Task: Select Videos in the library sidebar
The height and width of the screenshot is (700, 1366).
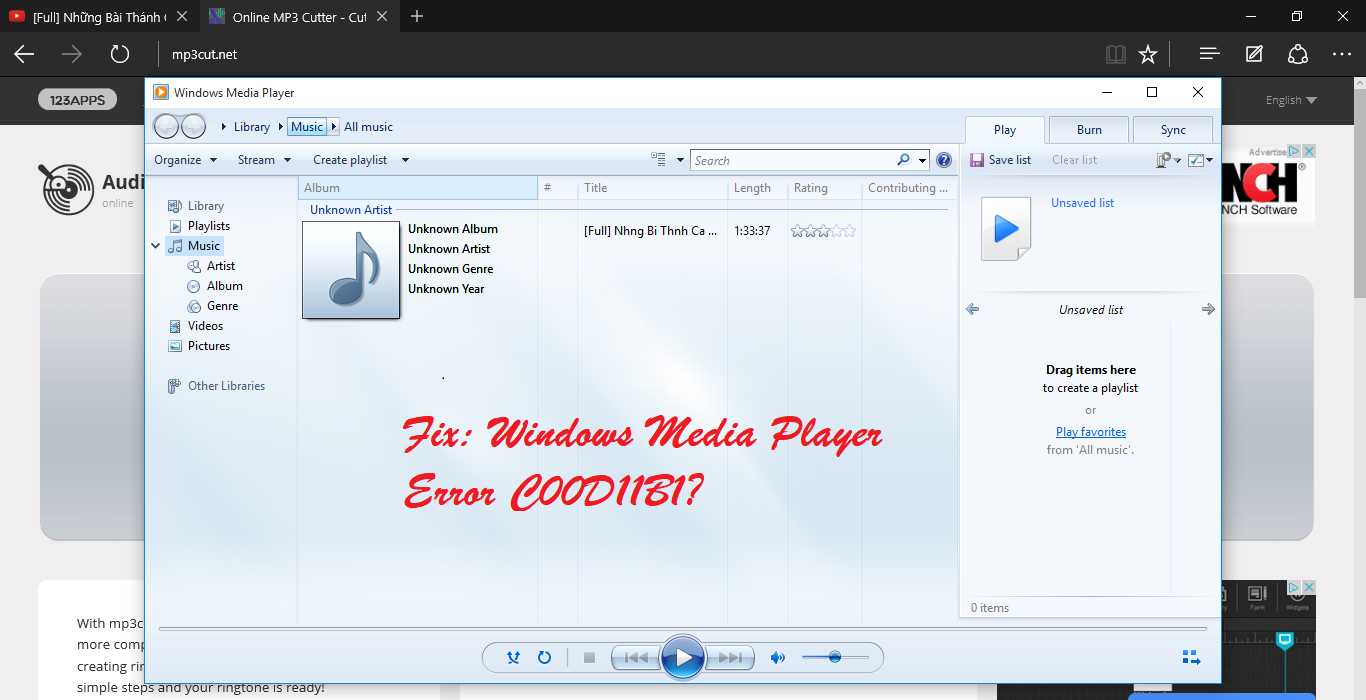Action: click(x=204, y=325)
